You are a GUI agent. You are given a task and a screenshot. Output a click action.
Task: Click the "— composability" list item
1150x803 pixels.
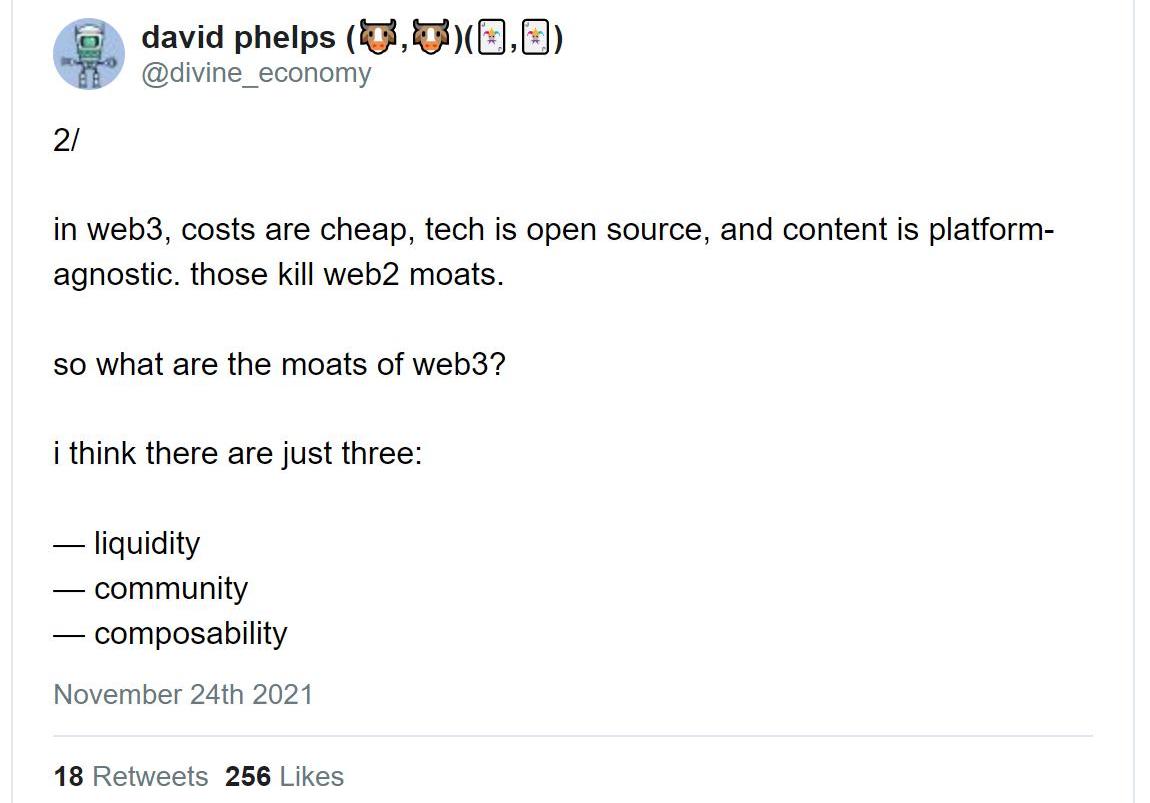(170, 634)
